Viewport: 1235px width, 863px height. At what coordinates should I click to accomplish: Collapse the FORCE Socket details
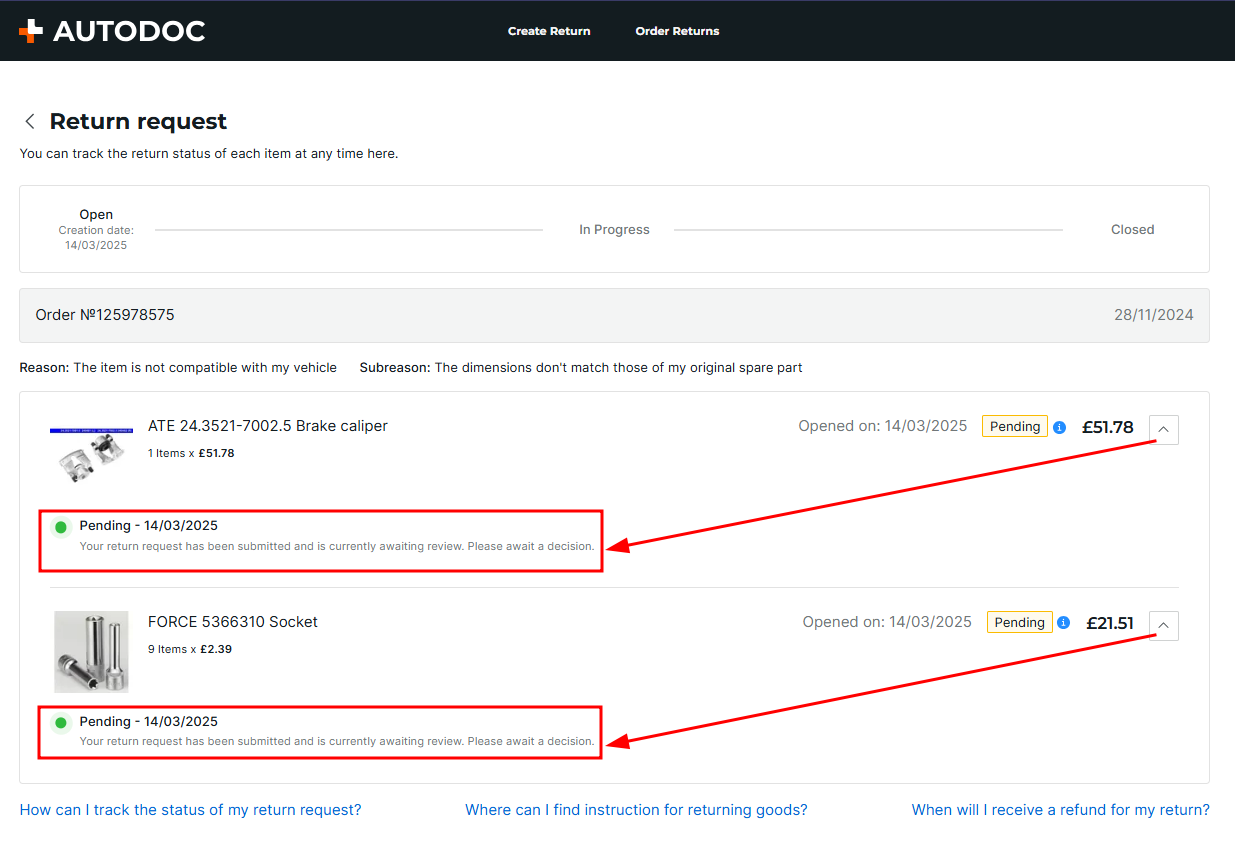click(x=1164, y=625)
